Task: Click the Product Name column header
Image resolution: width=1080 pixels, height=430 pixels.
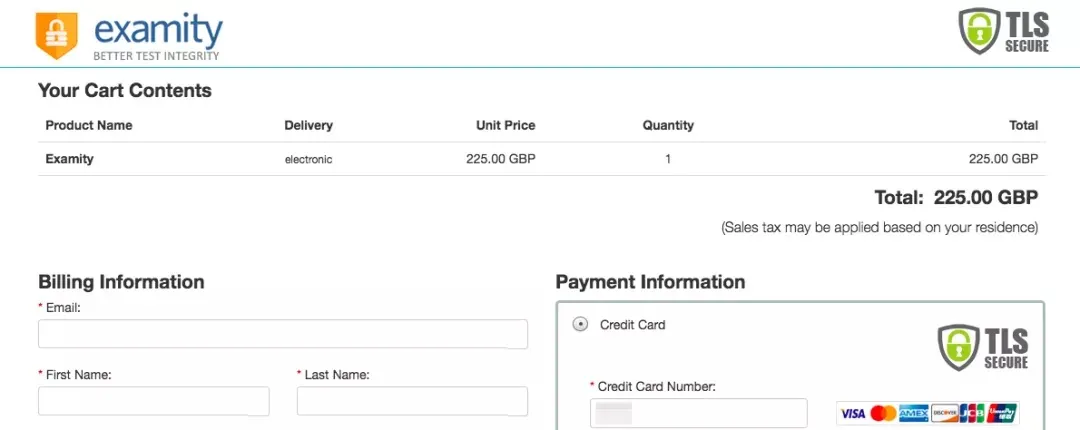Action: (89, 125)
